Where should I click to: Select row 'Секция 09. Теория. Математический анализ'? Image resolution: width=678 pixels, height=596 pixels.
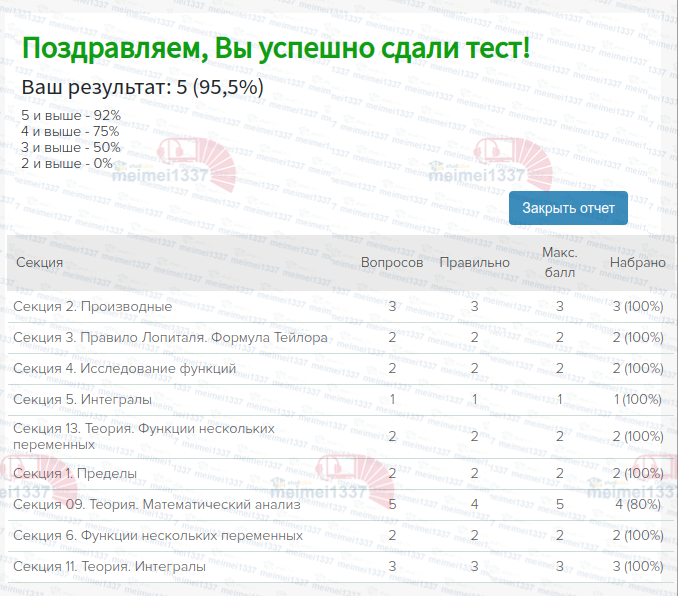[x=341, y=505]
